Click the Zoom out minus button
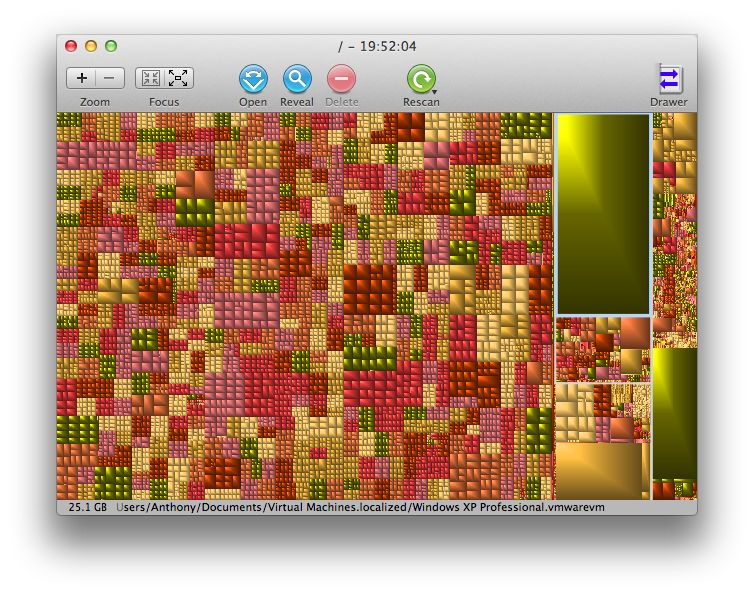 pos(110,78)
